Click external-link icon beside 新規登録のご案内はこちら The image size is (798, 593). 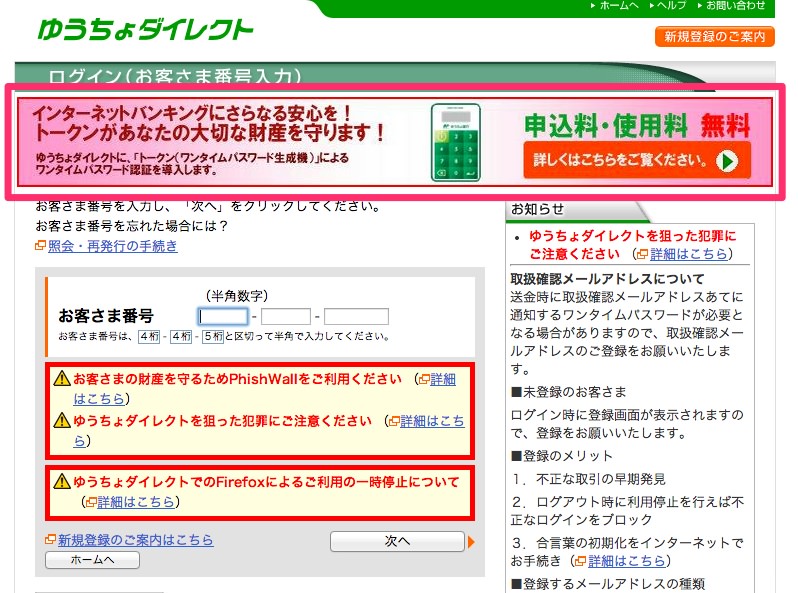click(x=50, y=539)
